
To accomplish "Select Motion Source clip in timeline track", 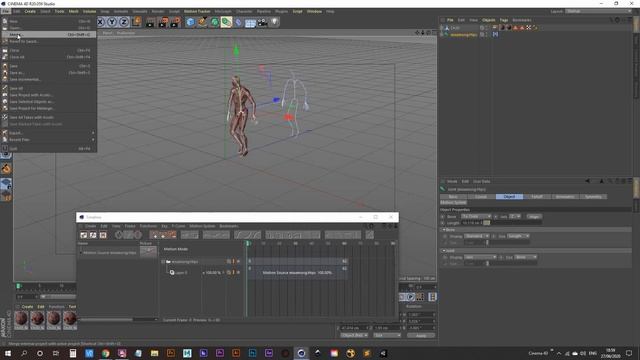I will (297, 272).
